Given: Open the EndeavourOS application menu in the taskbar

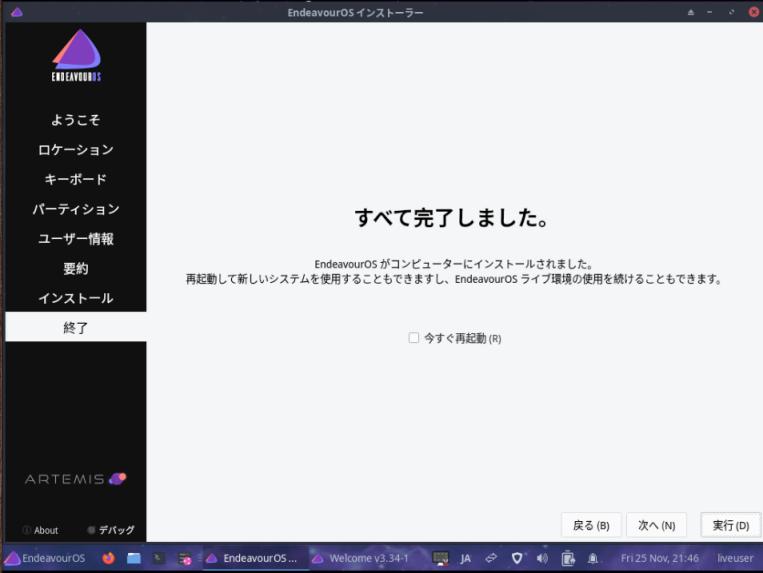Looking at the screenshot, I should click(x=45, y=558).
